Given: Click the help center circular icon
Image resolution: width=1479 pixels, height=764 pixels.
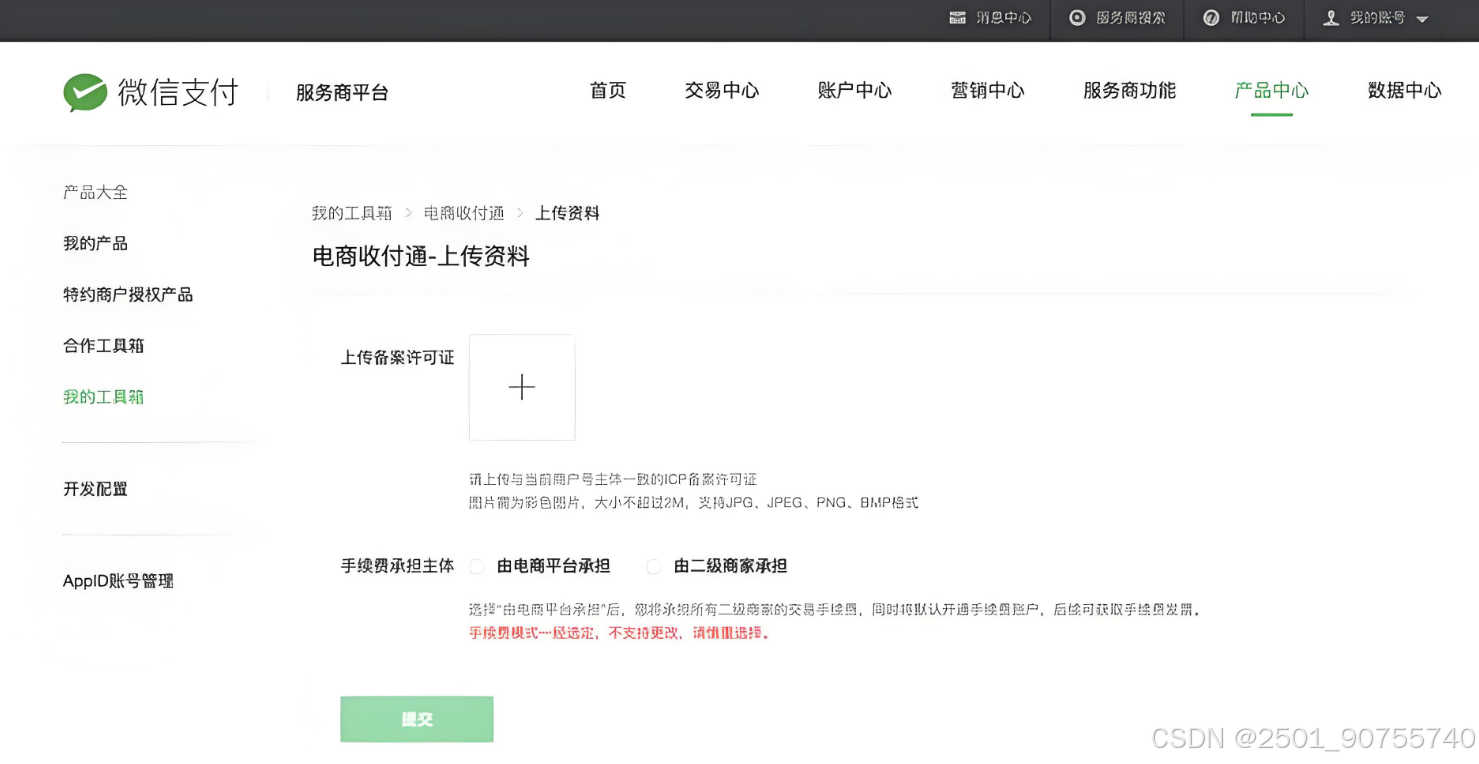Looking at the screenshot, I should click(1211, 18).
